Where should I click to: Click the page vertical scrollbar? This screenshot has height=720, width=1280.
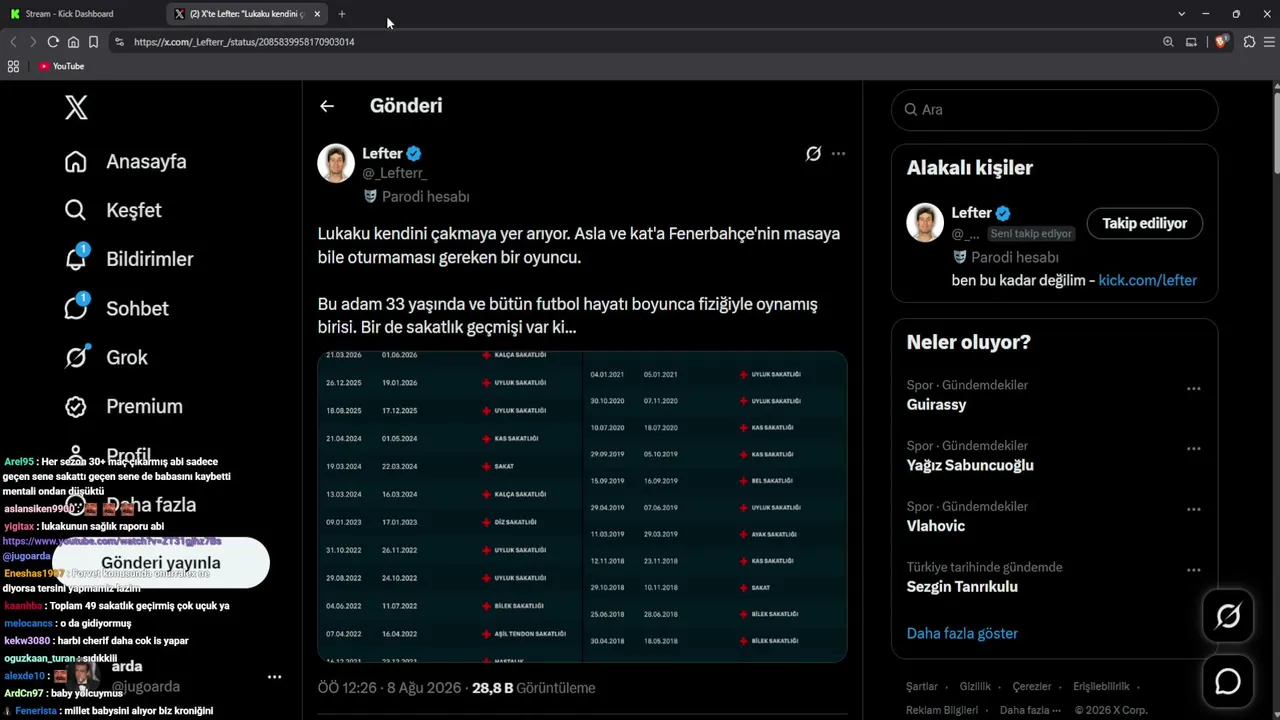[x=1275, y=135]
